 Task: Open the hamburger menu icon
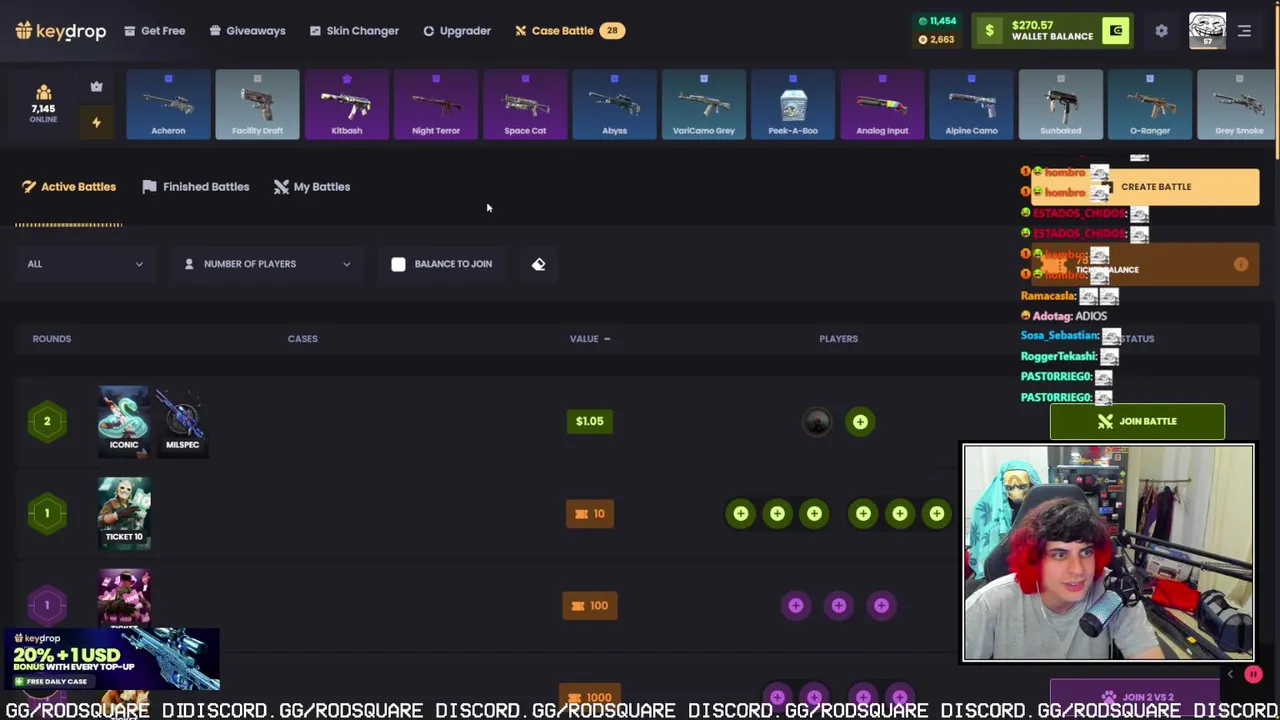click(x=1244, y=31)
